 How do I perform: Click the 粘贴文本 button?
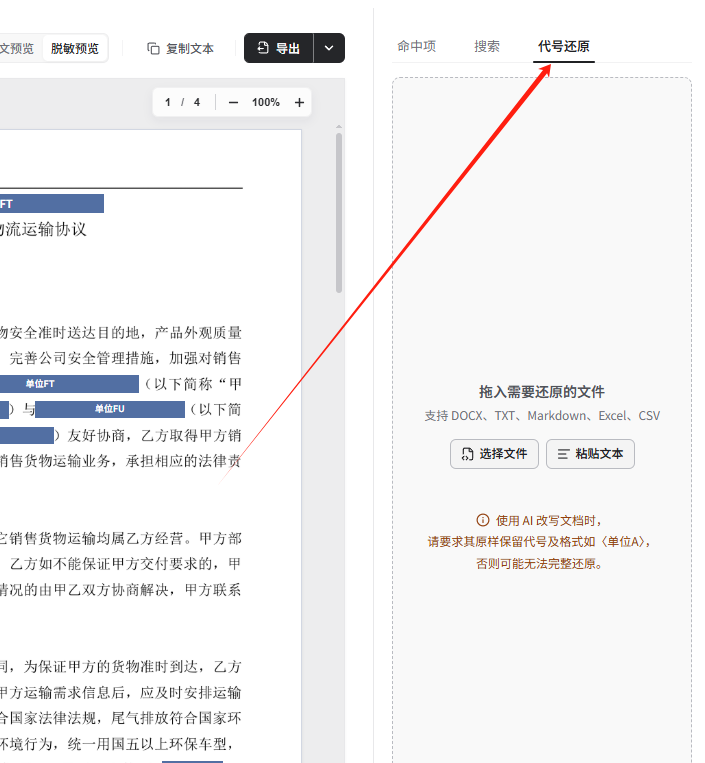tap(590, 454)
